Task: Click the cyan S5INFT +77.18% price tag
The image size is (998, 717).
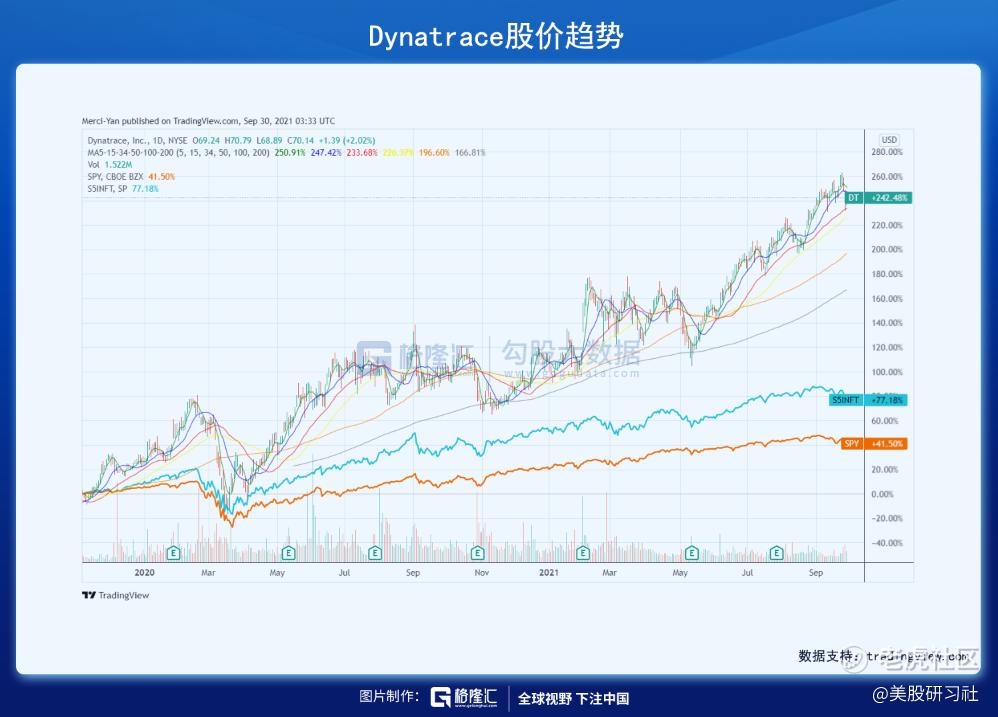Action: (x=868, y=400)
